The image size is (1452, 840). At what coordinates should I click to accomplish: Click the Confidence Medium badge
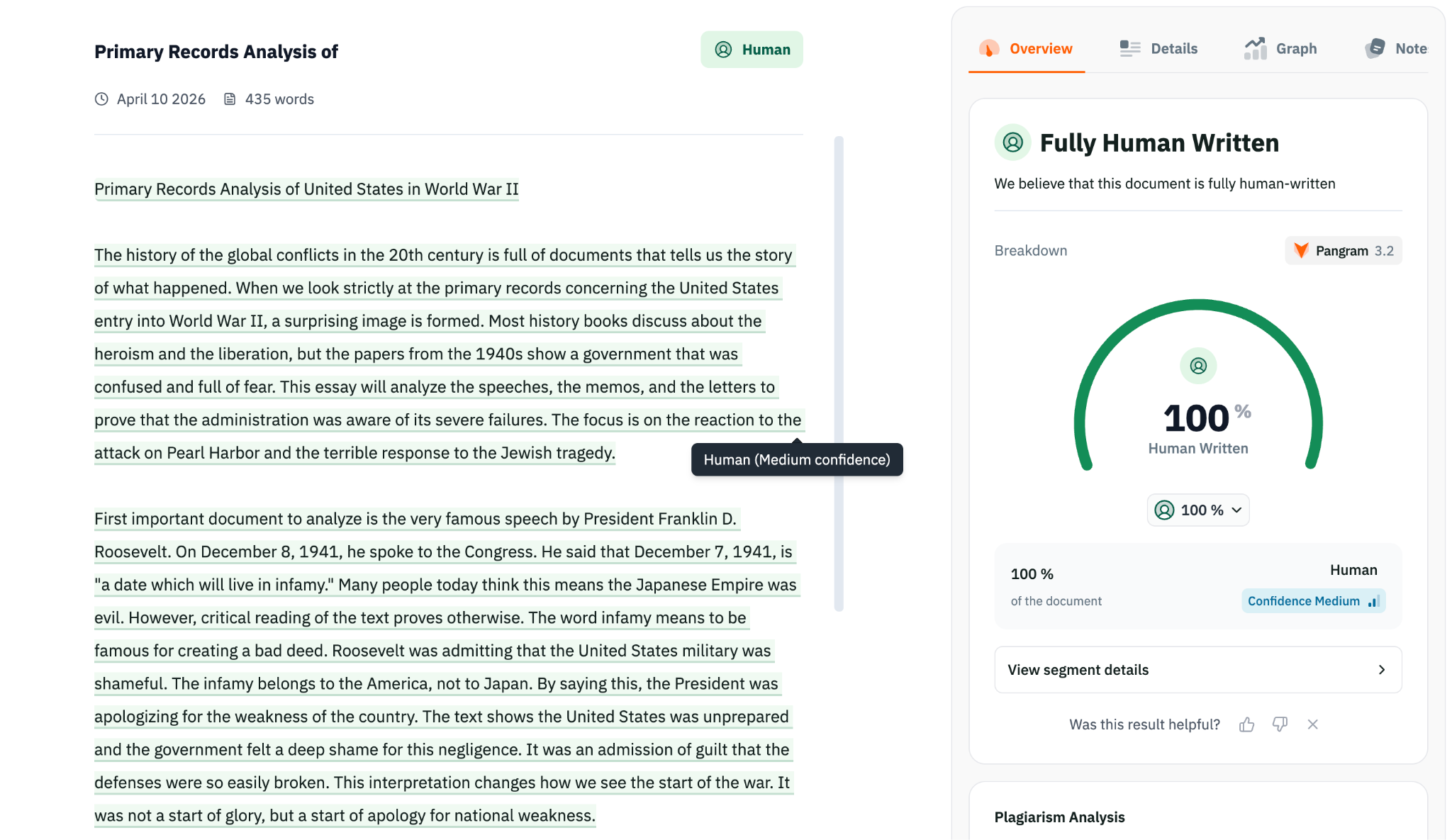(x=1312, y=601)
